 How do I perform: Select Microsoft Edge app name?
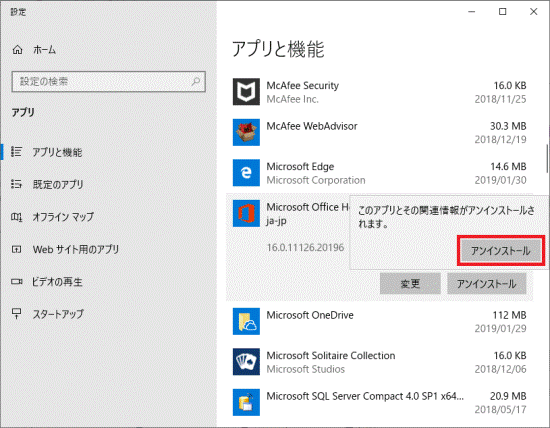click(300, 167)
